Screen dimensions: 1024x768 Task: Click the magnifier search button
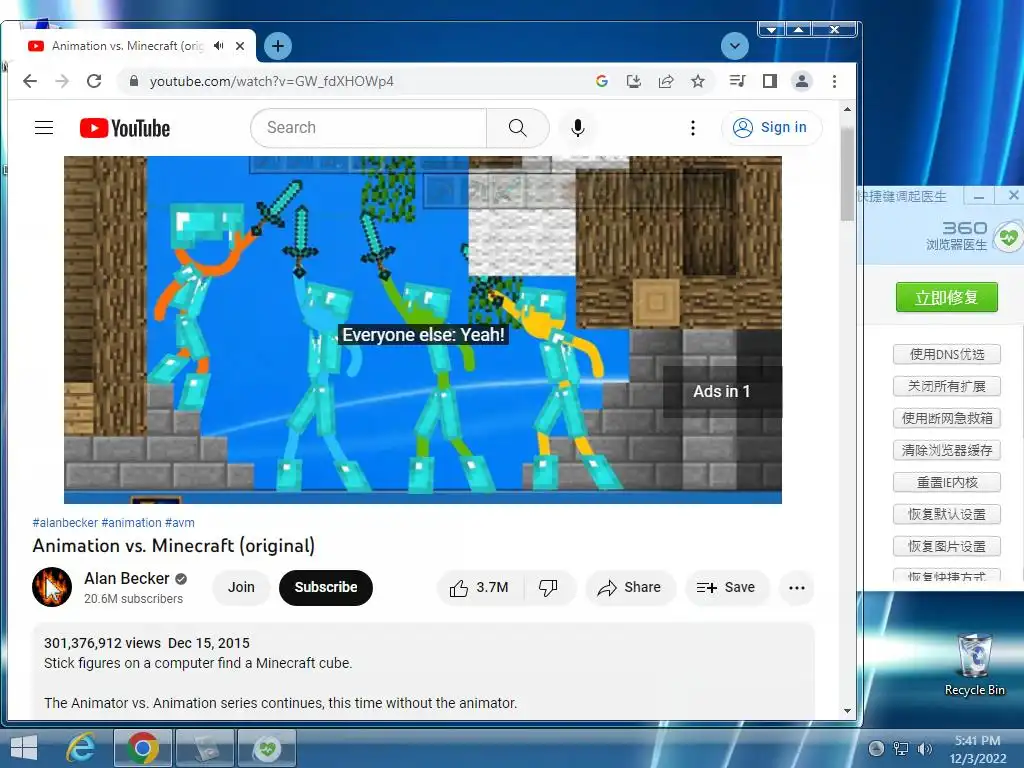517,127
